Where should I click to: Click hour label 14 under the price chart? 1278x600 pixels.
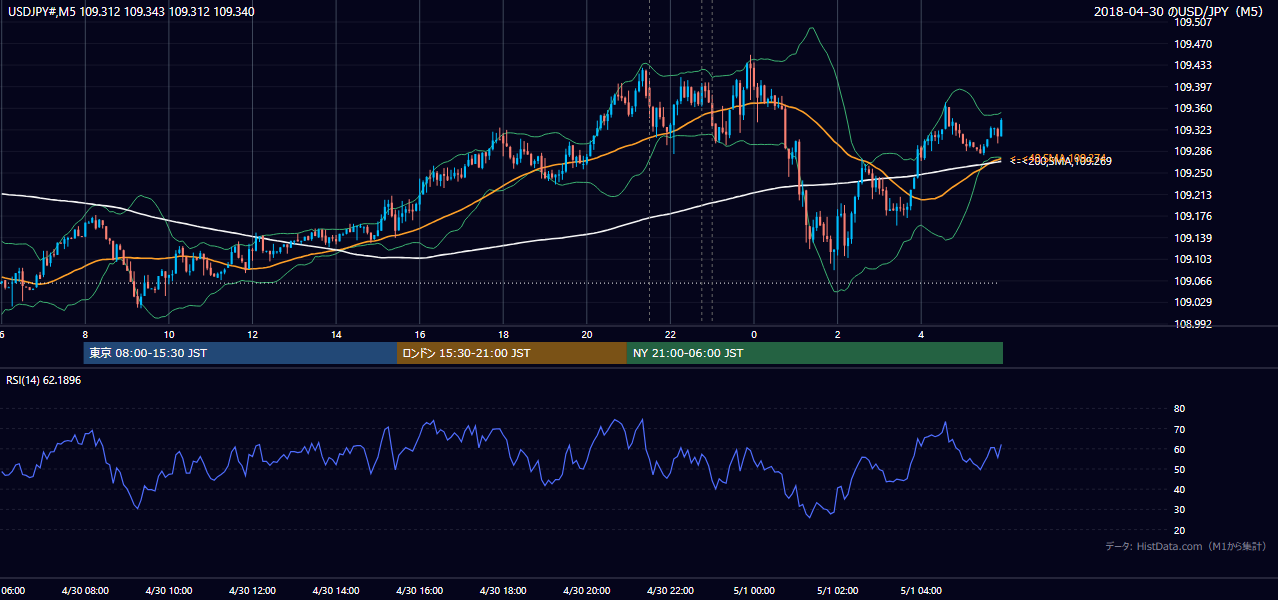[x=336, y=334]
